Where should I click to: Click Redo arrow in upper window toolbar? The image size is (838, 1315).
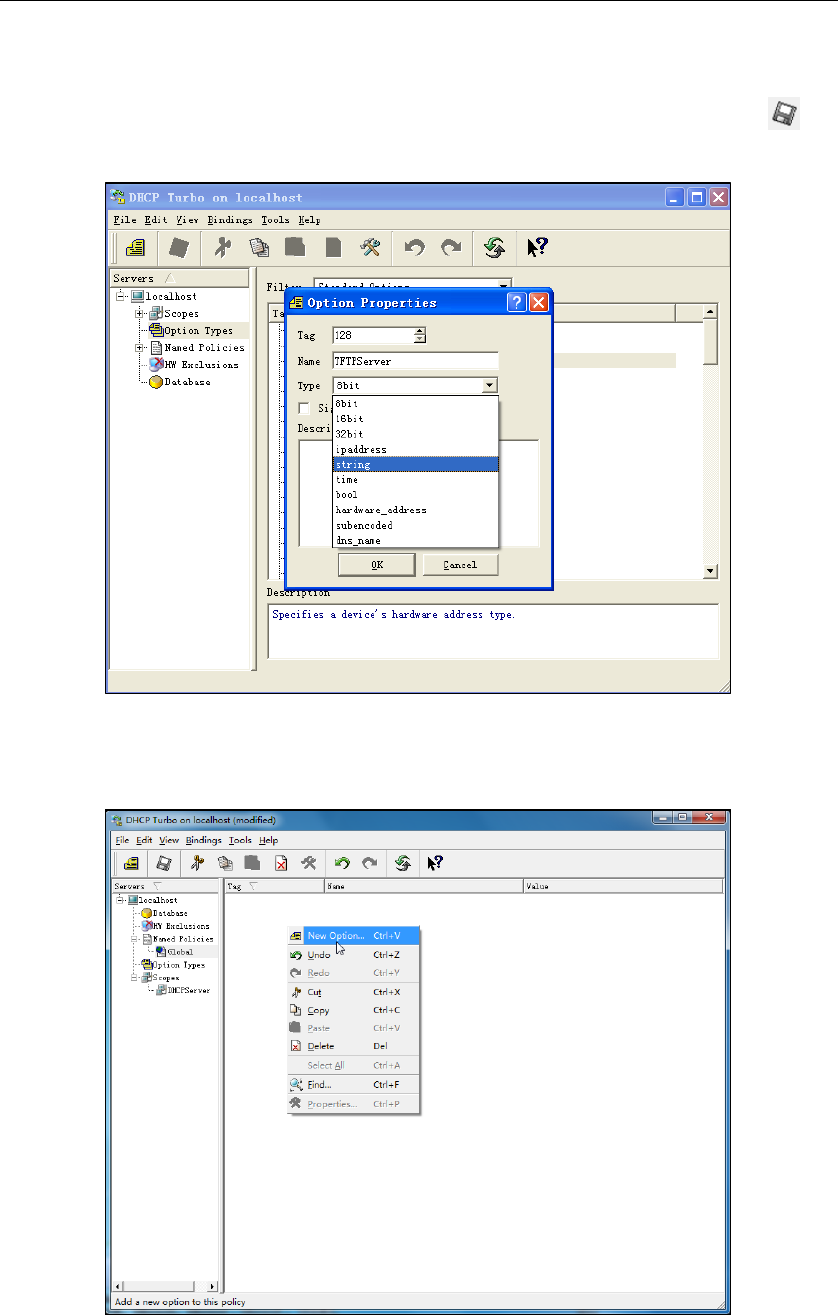tap(450, 246)
